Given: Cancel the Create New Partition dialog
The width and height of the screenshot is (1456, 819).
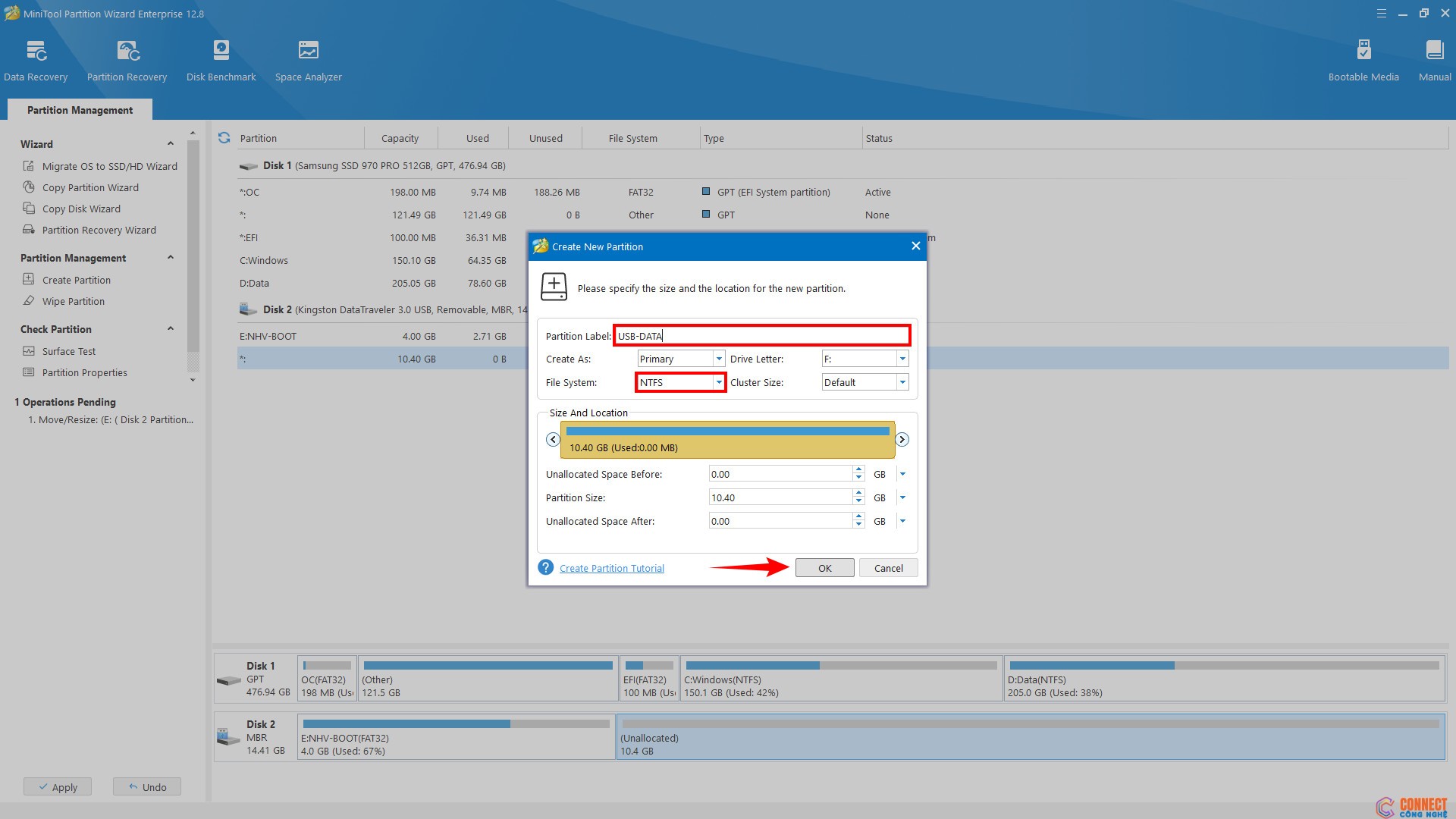Looking at the screenshot, I should coord(888,568).
